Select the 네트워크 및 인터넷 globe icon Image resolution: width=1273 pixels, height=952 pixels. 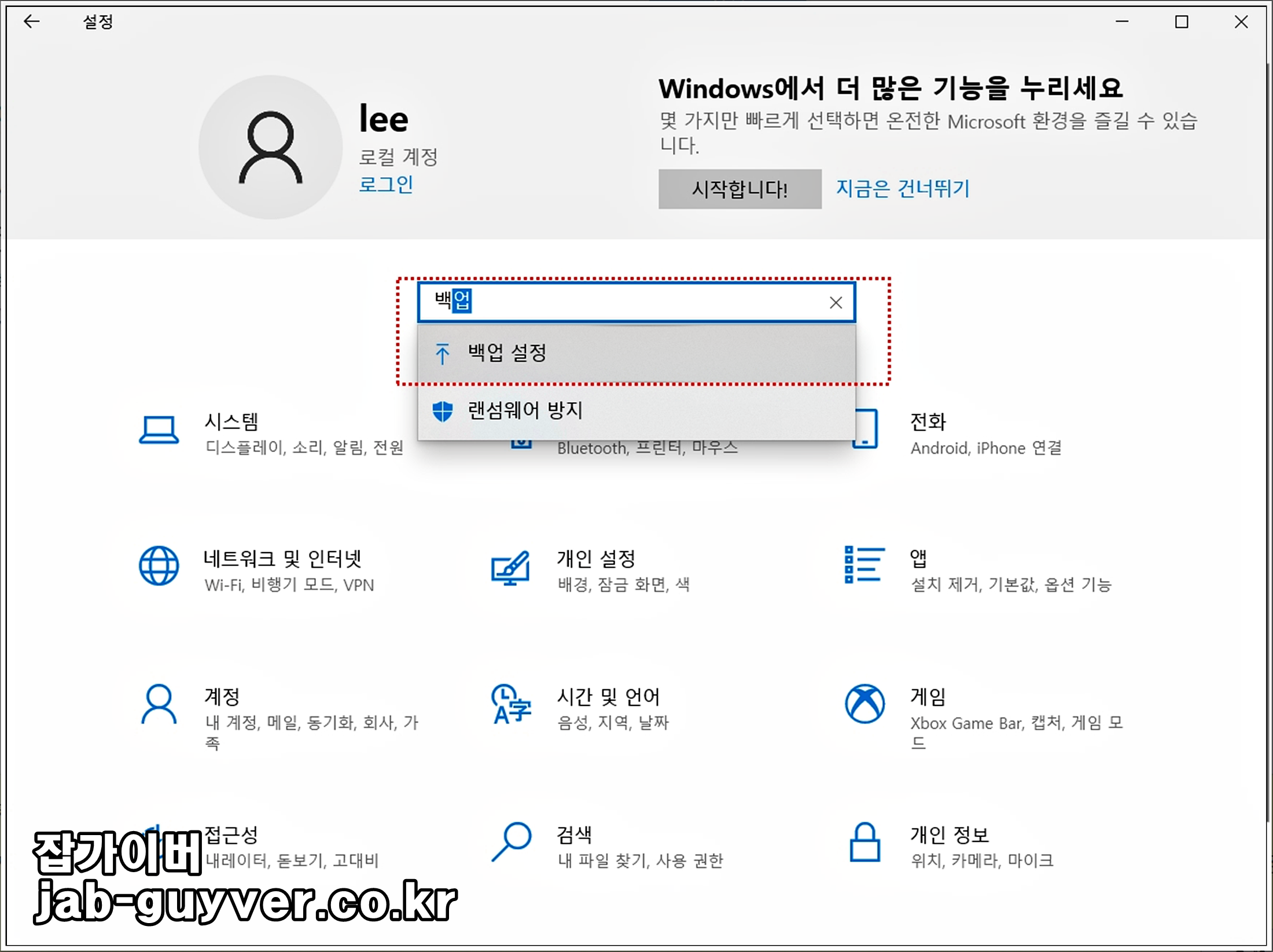[160, 566]
